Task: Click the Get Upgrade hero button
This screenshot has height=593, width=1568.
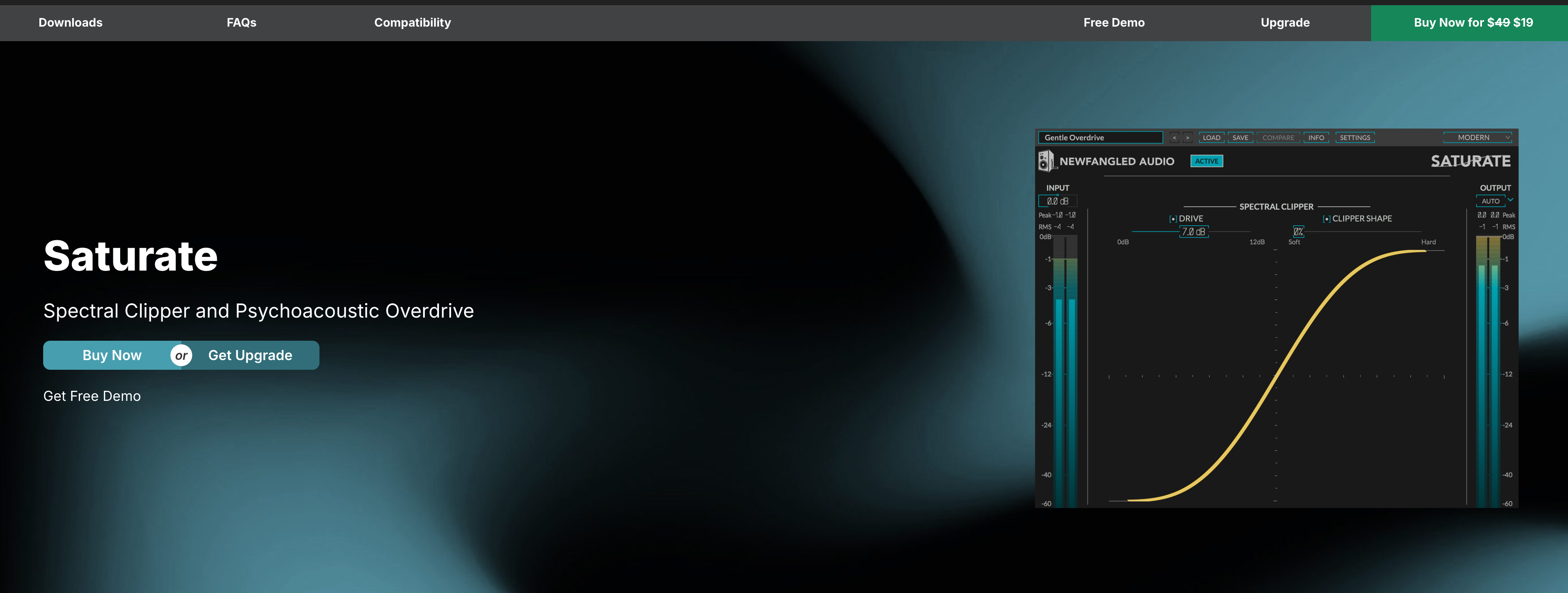Action: point(250,356)
